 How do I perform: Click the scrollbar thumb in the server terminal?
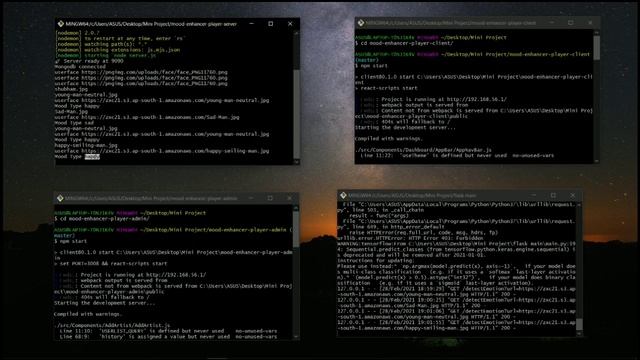297,114
